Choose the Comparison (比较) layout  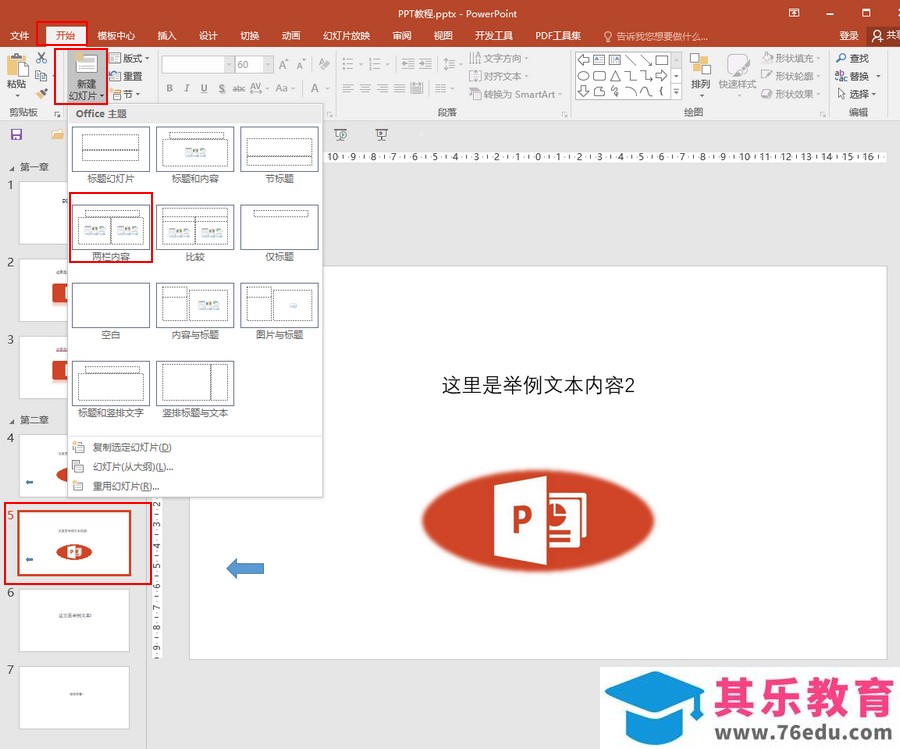click(195, 234)
